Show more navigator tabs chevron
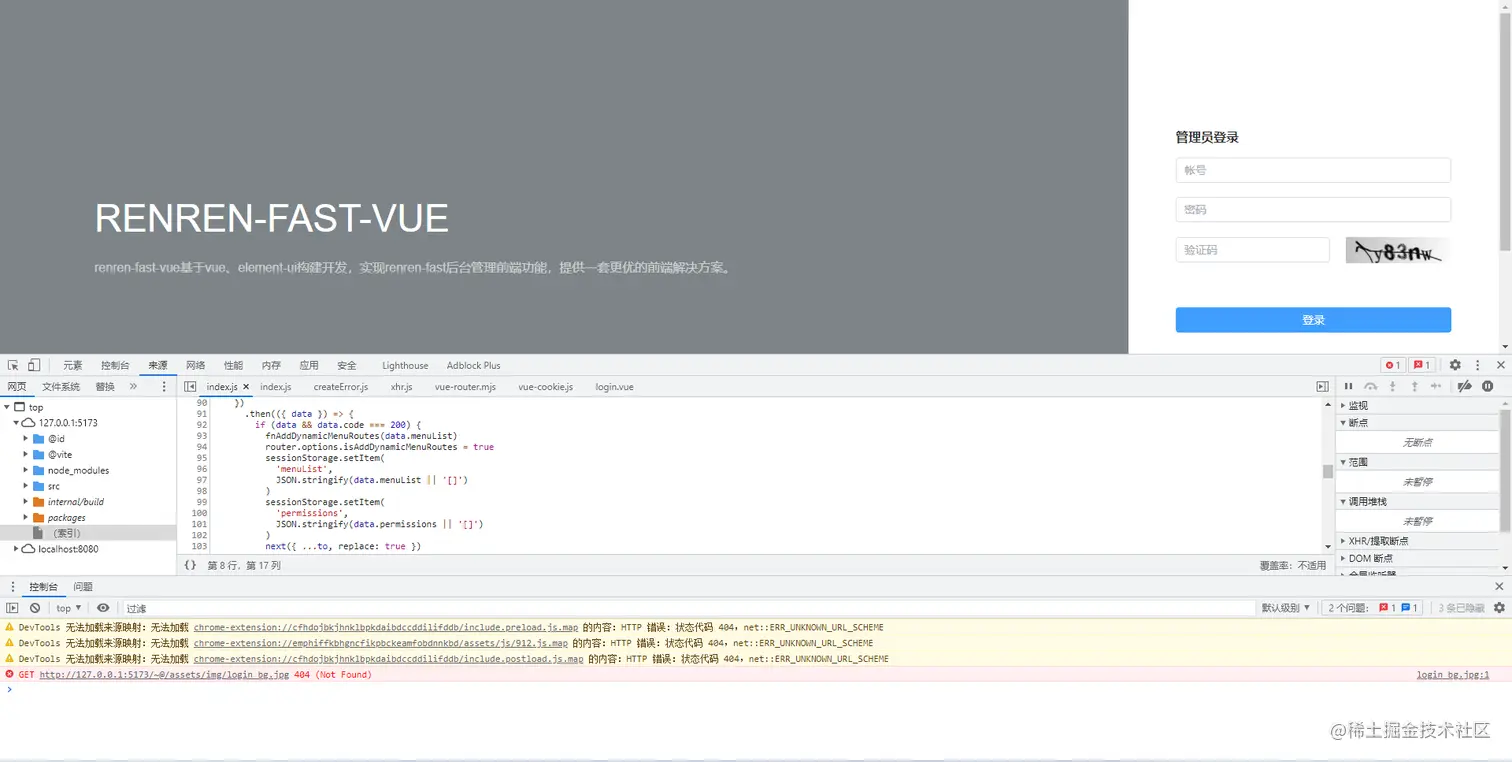The width and height of the screenshot is (1512, 762). tap(133, 386)
